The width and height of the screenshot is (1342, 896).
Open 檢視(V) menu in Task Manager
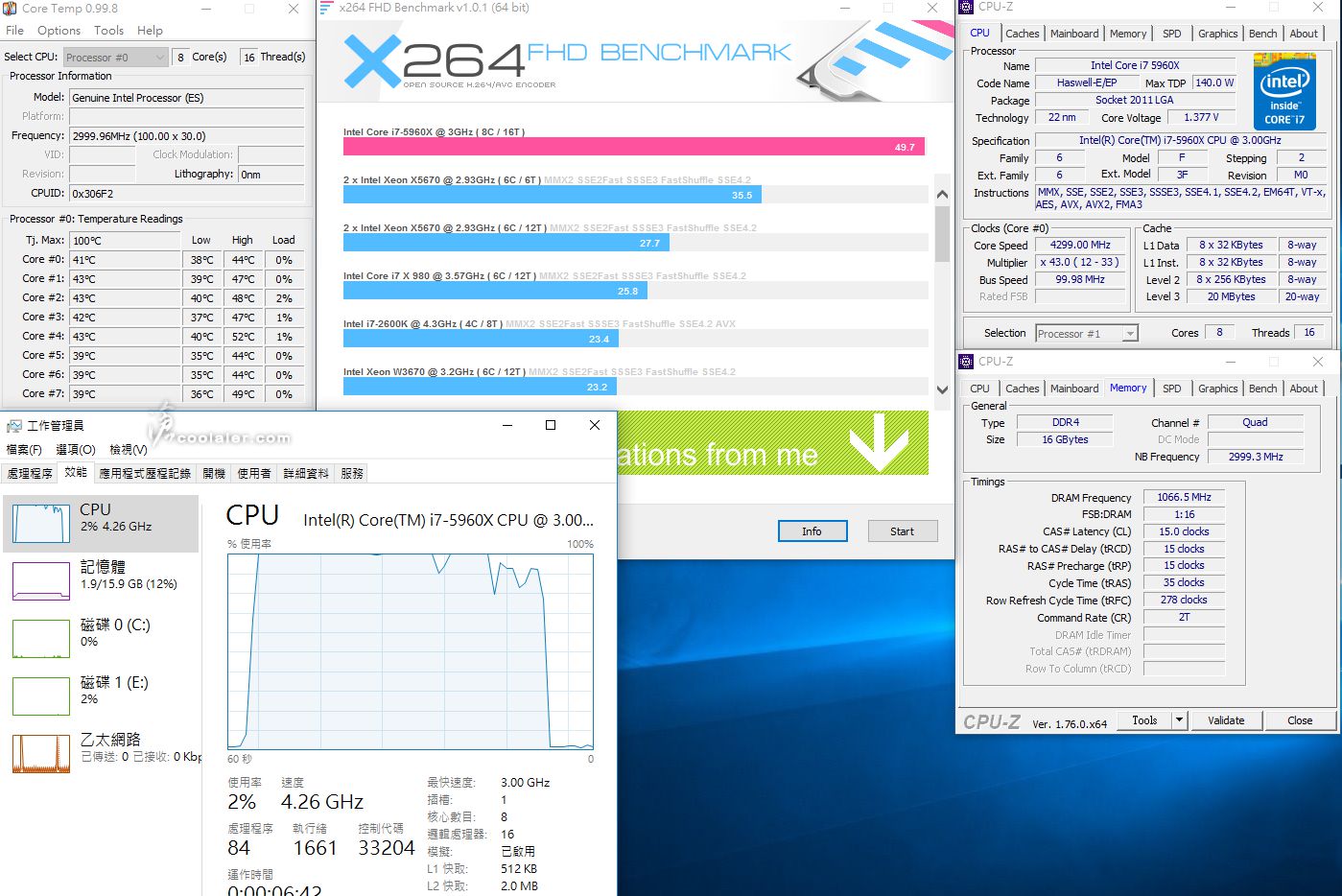[x=129, y=449]
